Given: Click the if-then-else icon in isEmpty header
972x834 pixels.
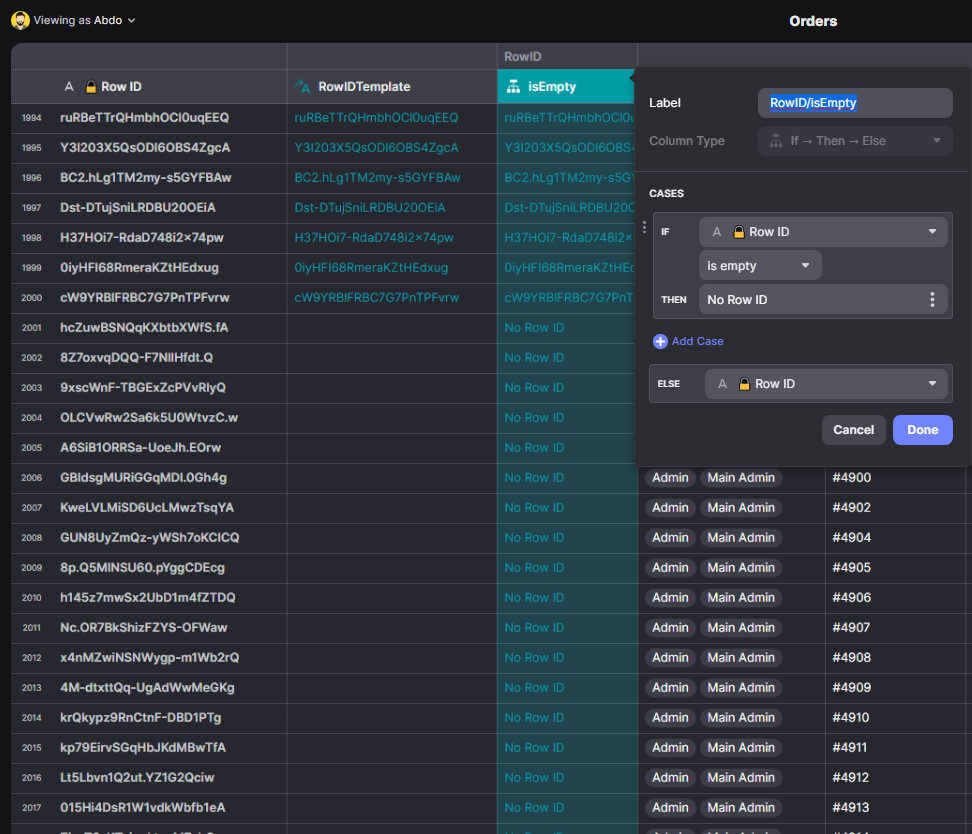Looking at the screenshot, I should click(513, 87).
